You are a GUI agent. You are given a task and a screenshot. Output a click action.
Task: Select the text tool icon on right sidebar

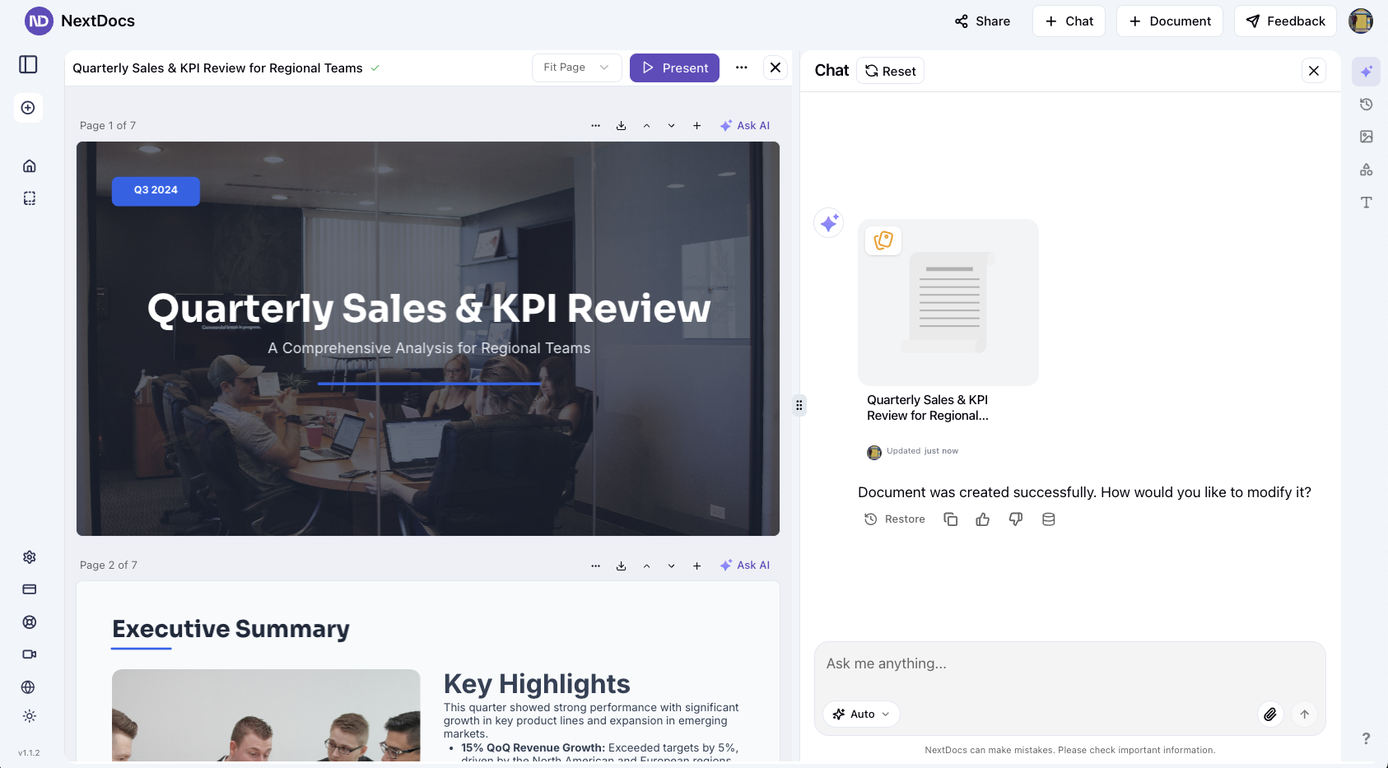coord(1366,202)
